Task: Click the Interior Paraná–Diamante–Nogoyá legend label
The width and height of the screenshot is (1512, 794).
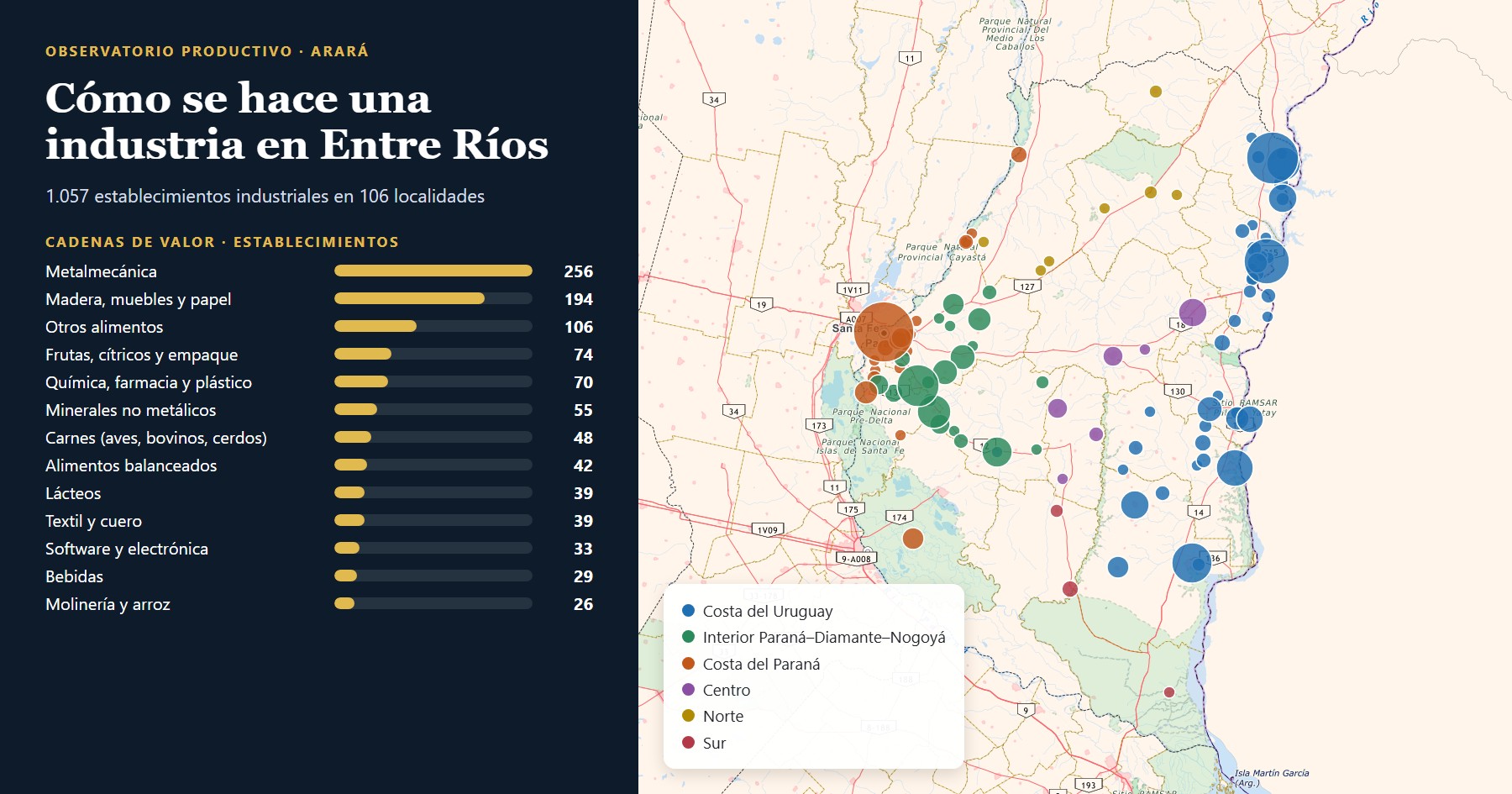Action: (824, 638)
